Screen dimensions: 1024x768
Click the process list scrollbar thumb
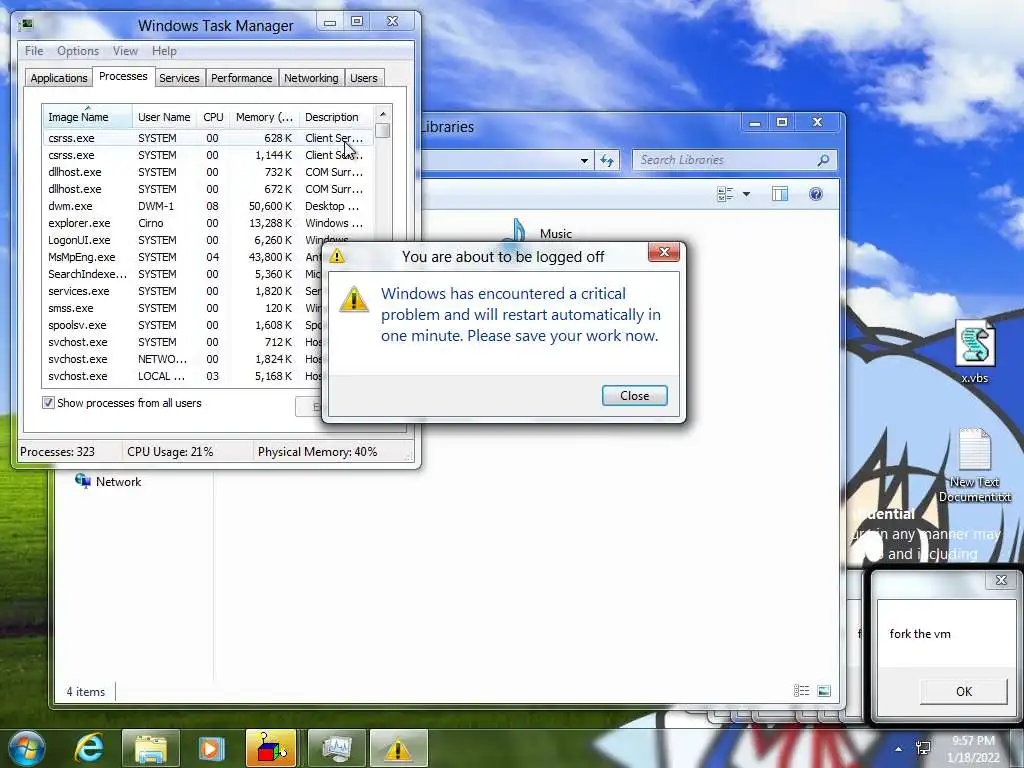click(383, 131)
